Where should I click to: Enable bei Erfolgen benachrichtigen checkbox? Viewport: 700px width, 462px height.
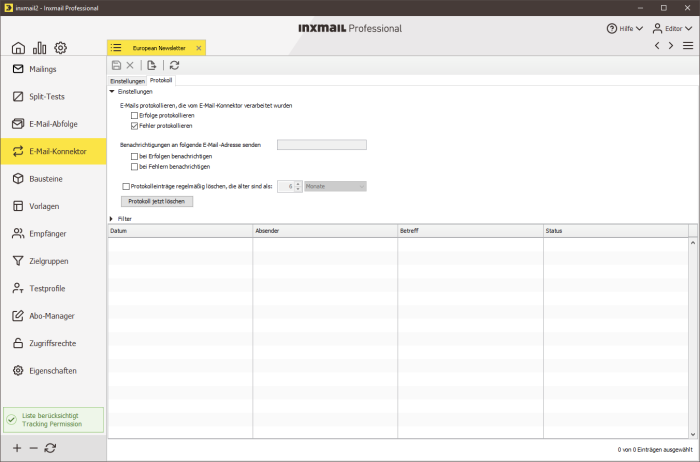134,157
